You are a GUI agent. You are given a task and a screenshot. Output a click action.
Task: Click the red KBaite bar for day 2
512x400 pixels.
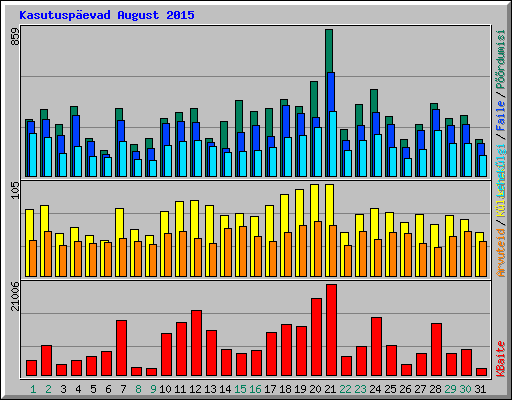click(46, 361)
